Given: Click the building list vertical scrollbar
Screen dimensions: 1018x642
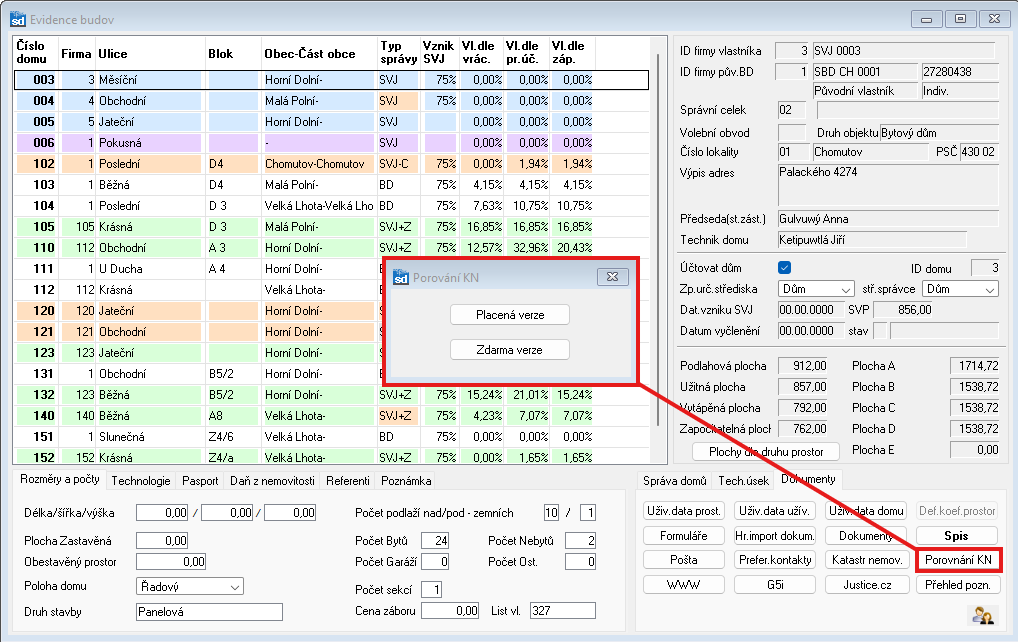Looking at the screenshot, I should point(658,240).
